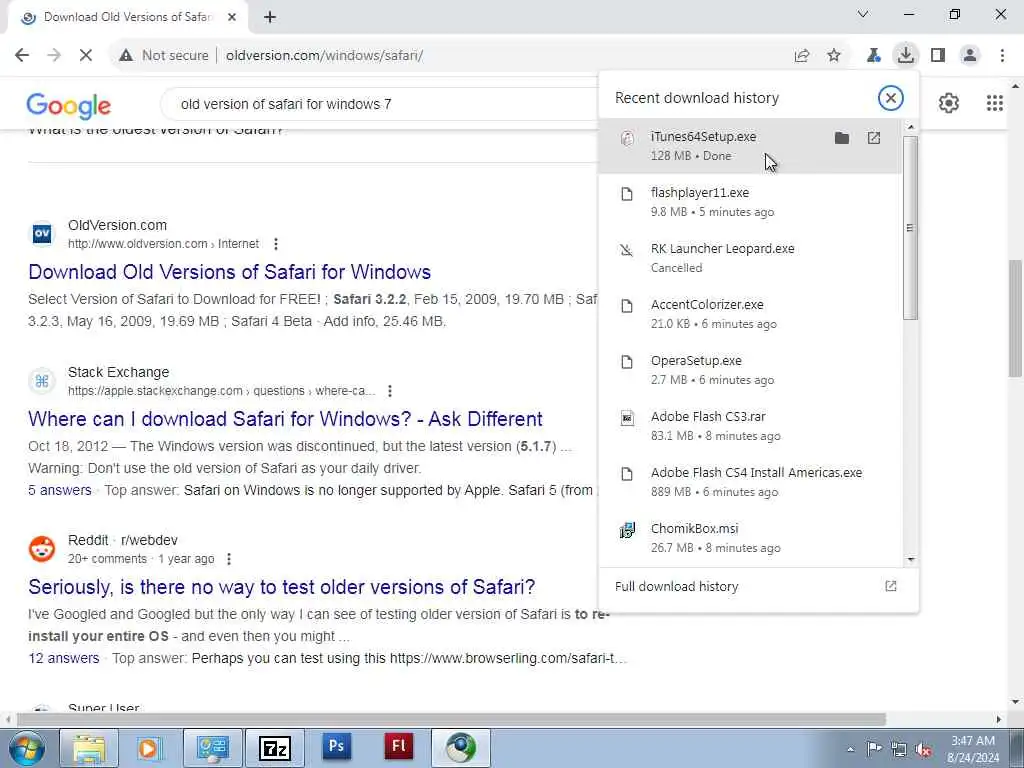Close the recent download history popup
1024x768 pixels.
point(890,98)
